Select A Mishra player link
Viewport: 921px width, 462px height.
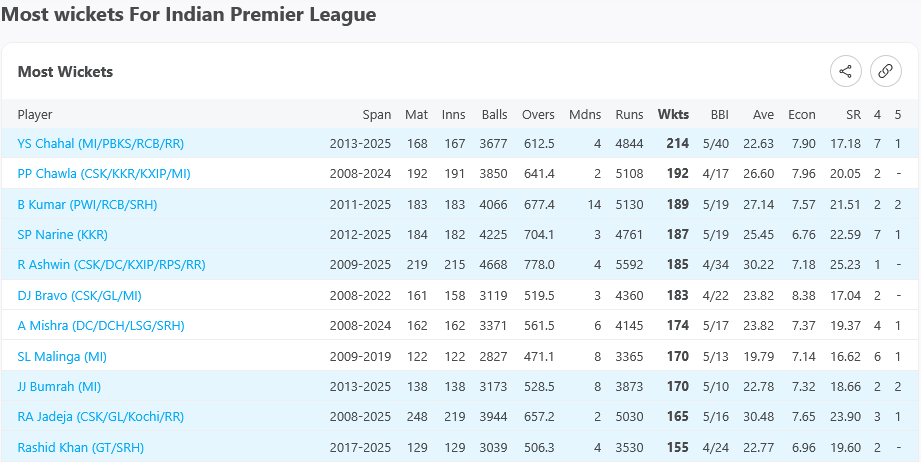coord(101,326)
